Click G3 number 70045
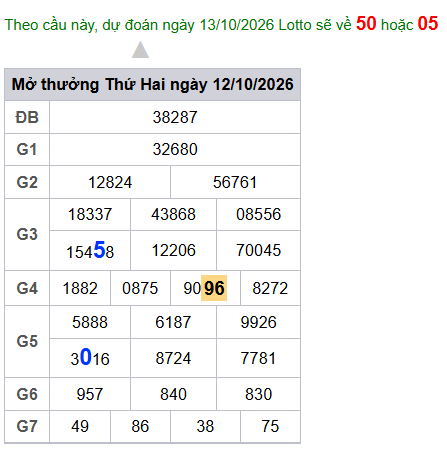This screenshot has width=447, height=450. [259, 251]
